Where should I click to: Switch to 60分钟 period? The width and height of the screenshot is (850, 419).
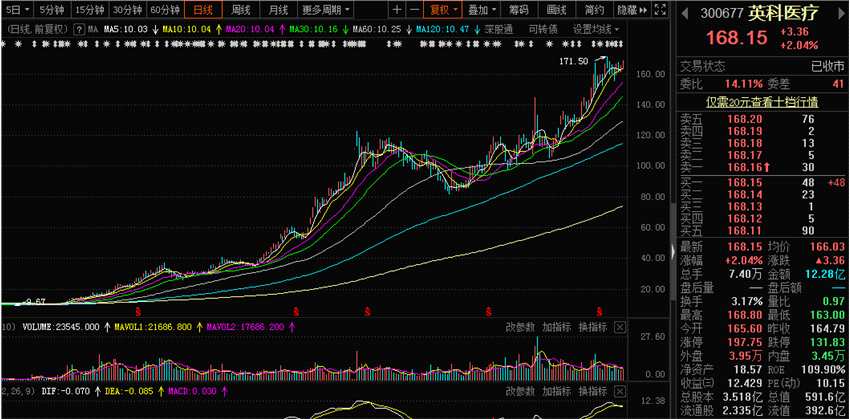tap(165, 9)
